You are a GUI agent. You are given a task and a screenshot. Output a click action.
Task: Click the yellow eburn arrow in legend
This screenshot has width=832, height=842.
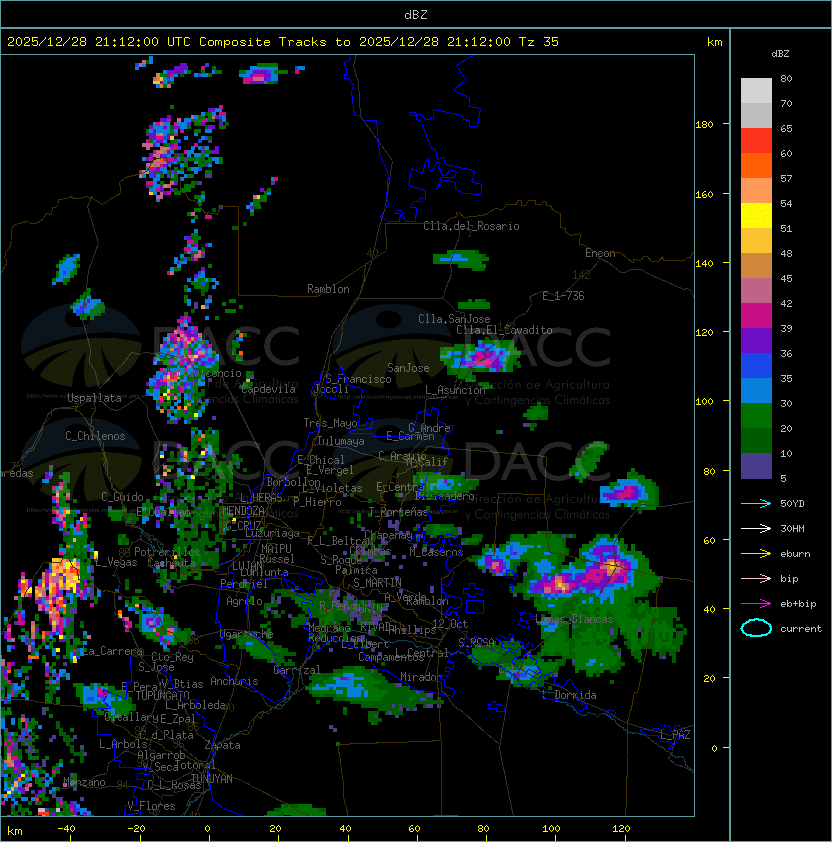[756, 554]
